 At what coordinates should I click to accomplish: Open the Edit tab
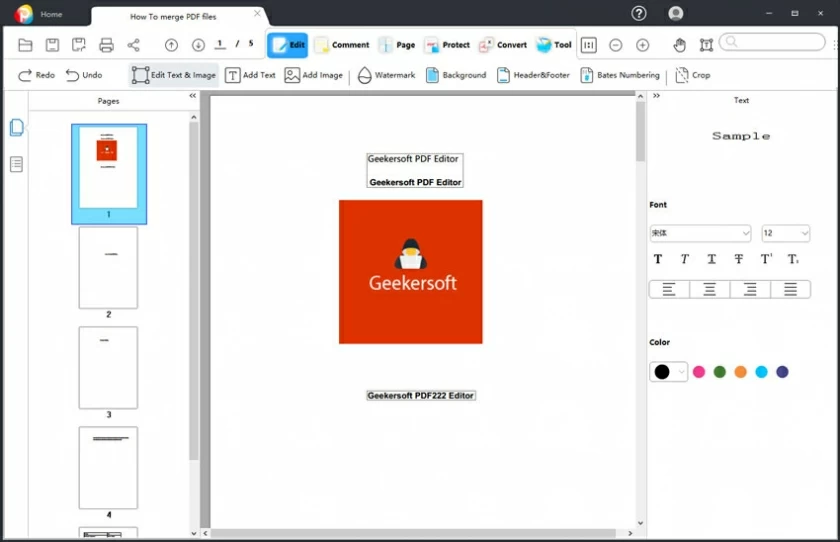click(288, 45)
